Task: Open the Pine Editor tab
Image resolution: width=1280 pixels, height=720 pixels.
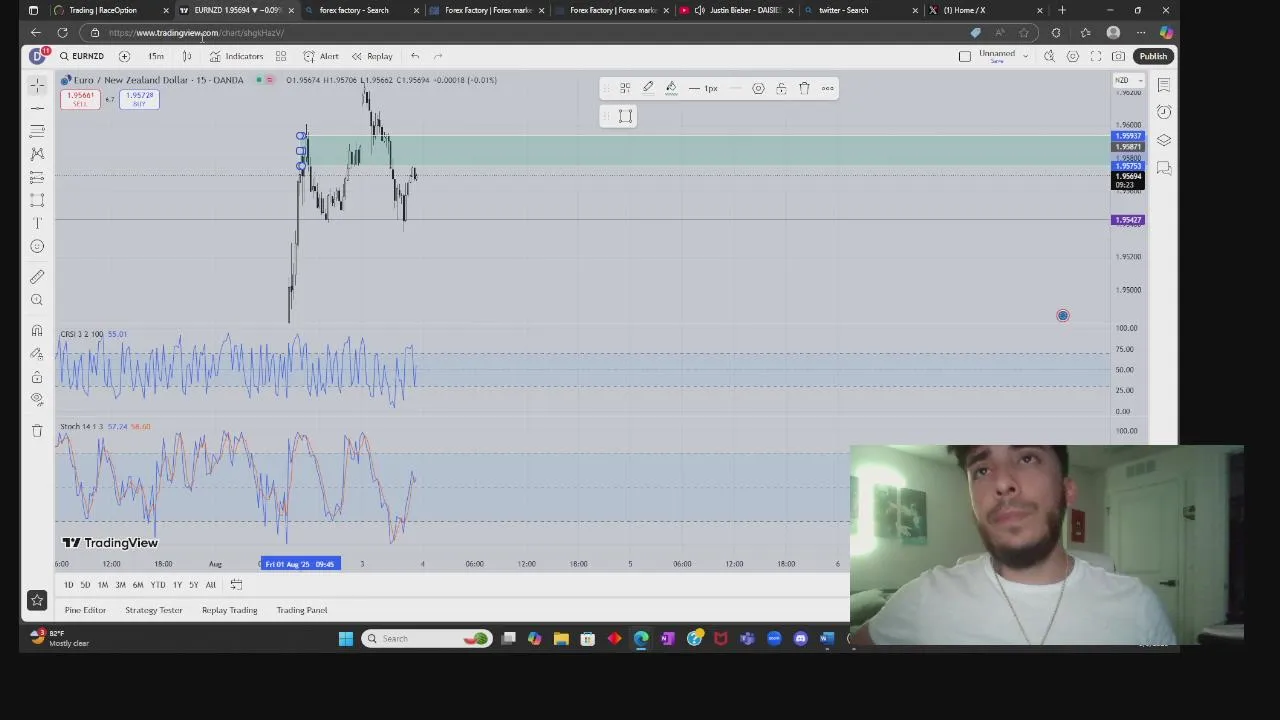Action: click(x=85, y=610)
